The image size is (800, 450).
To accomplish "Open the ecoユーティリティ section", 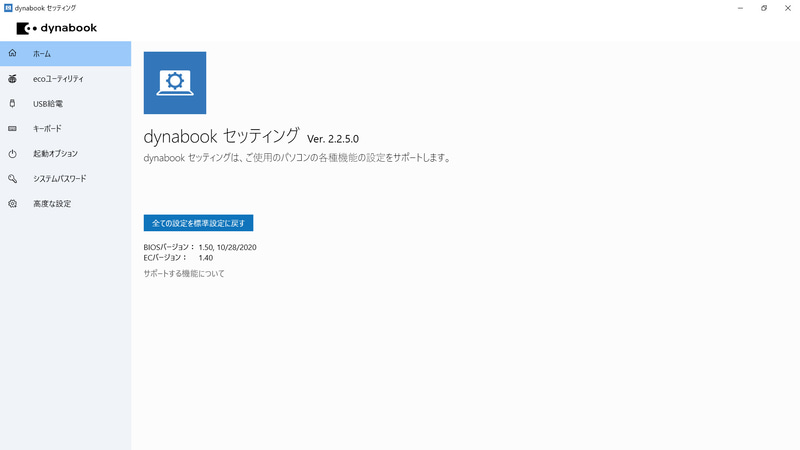I will [65, 79].
